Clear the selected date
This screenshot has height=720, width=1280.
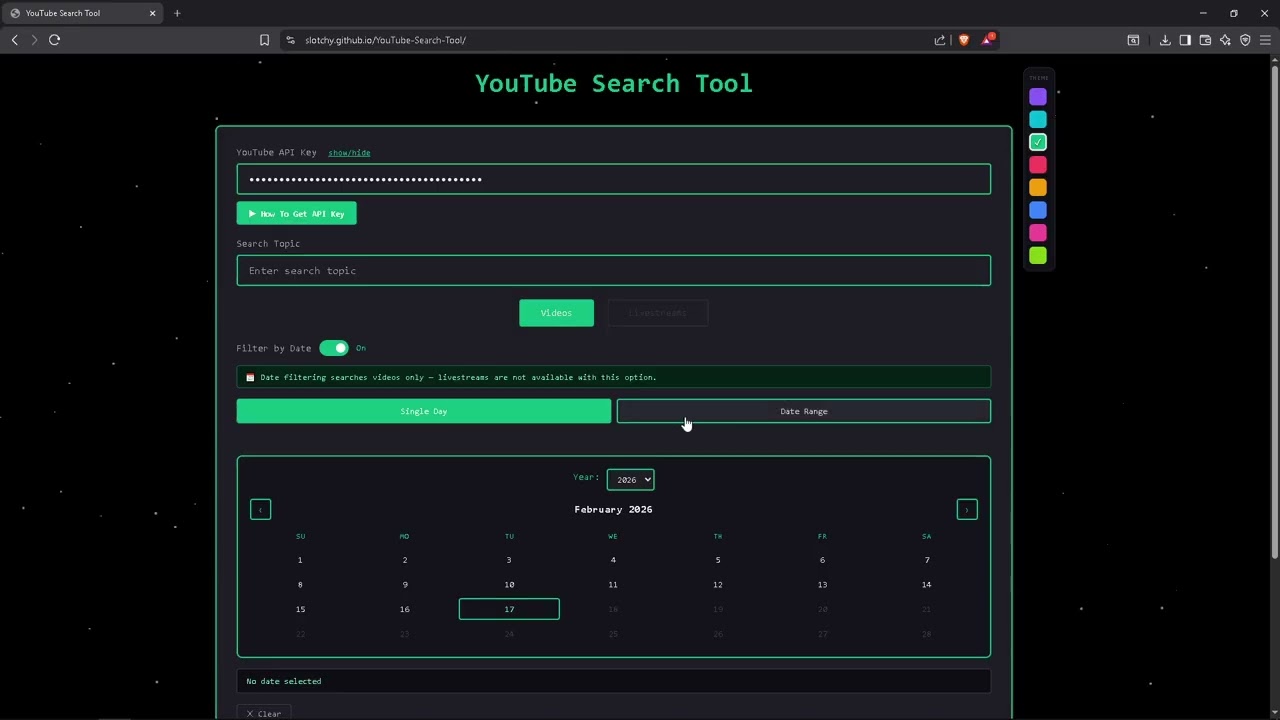click(264, 713)
